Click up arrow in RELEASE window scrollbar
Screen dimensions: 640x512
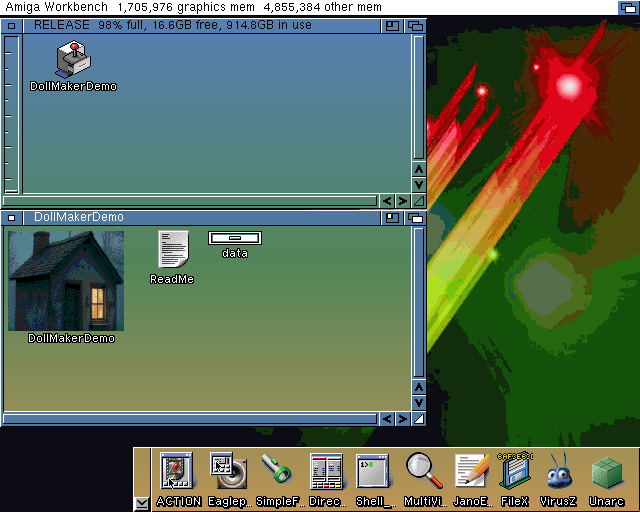point(419,169)
